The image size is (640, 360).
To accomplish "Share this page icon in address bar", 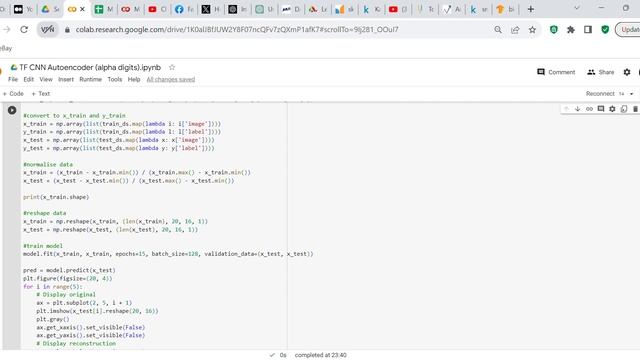I will [x=515, y=30].
